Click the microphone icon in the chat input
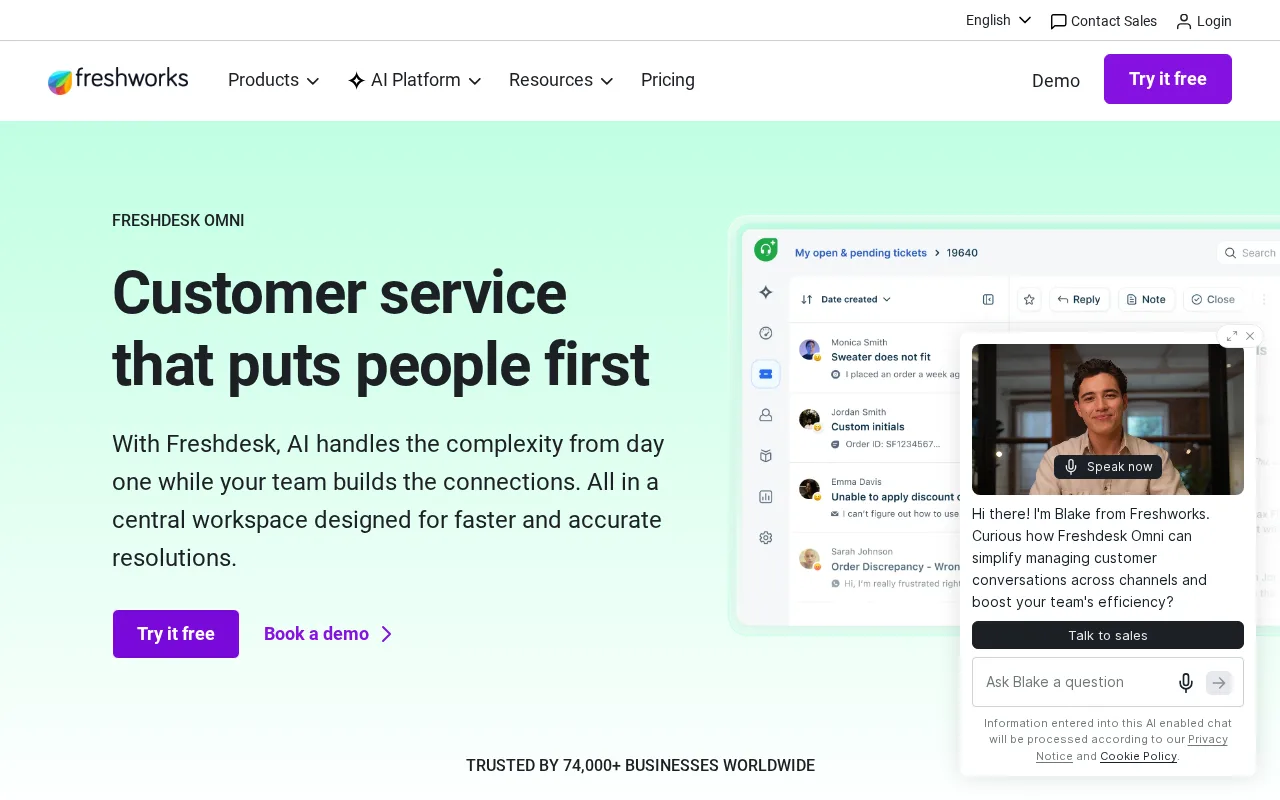The height and width of the screenshot is (800, 1280). (x=1186, y=682)
